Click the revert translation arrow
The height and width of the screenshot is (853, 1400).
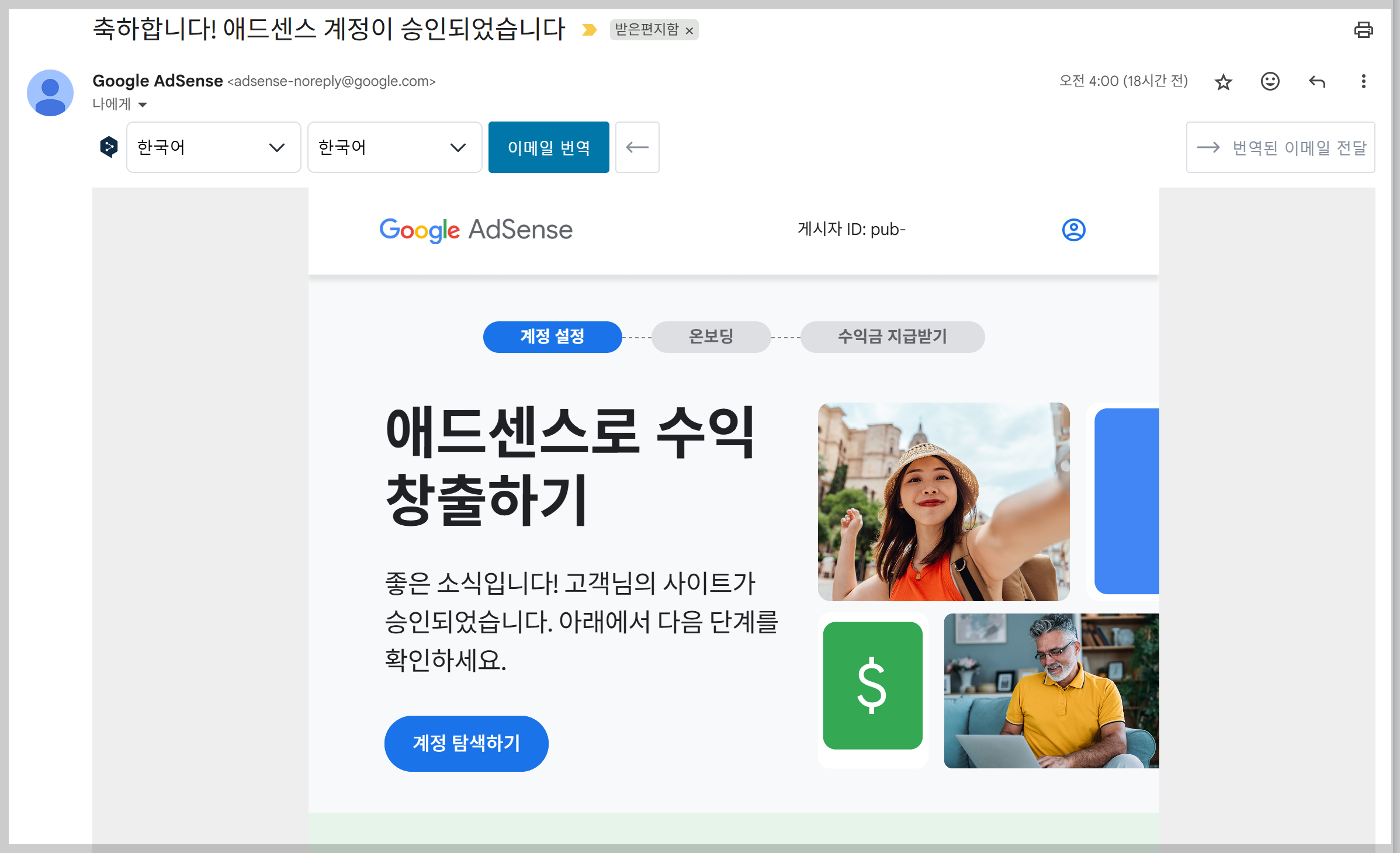[x=637, y=147]
